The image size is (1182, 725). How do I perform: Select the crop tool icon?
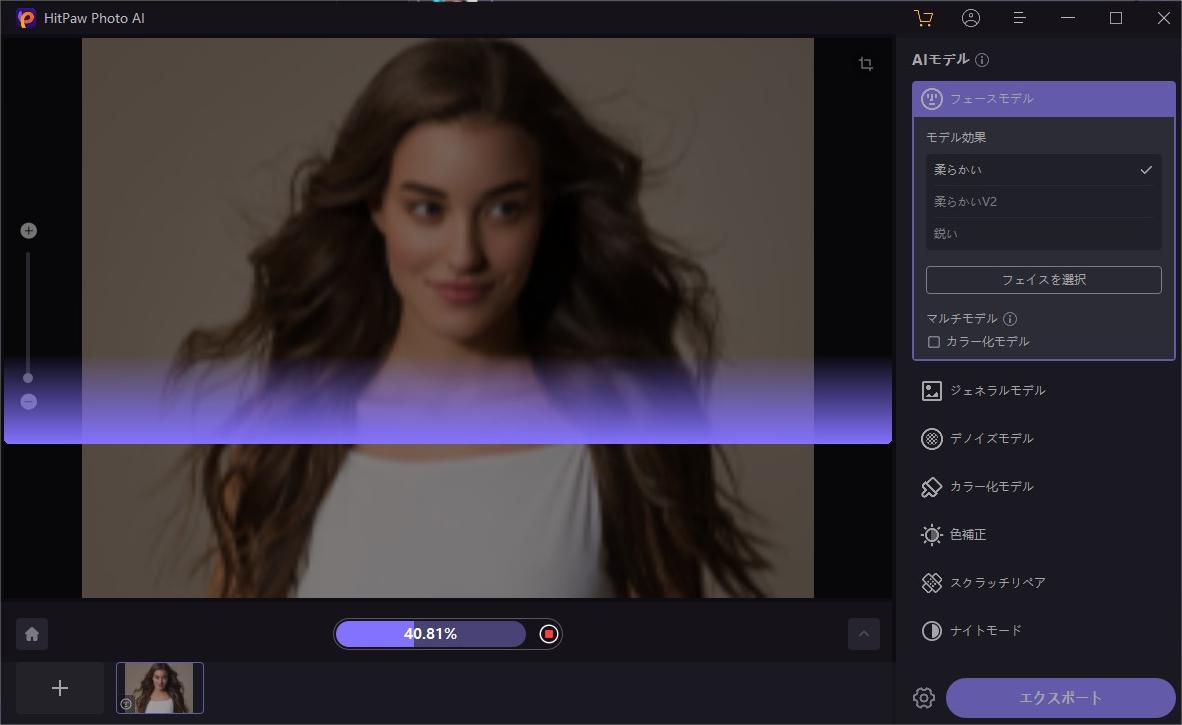point(866,64)
